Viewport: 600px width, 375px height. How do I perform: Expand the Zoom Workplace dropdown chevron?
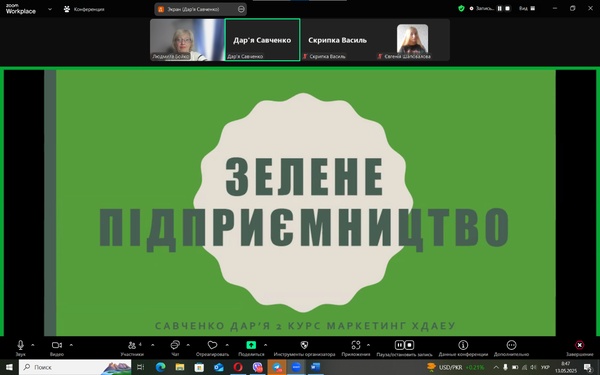click(50, 9)
